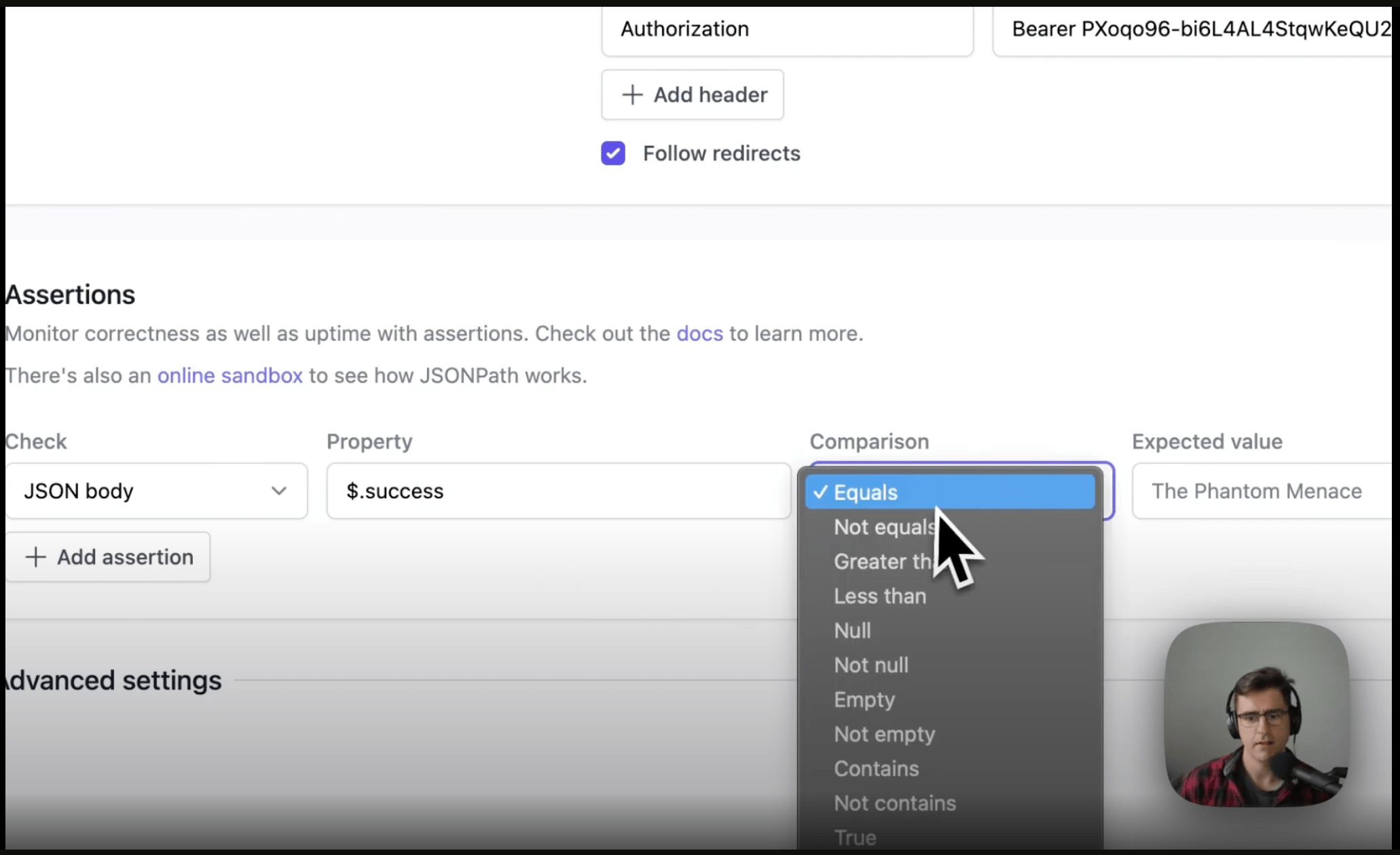
Task: Select Less than comparison option
Action: [879, 596]
